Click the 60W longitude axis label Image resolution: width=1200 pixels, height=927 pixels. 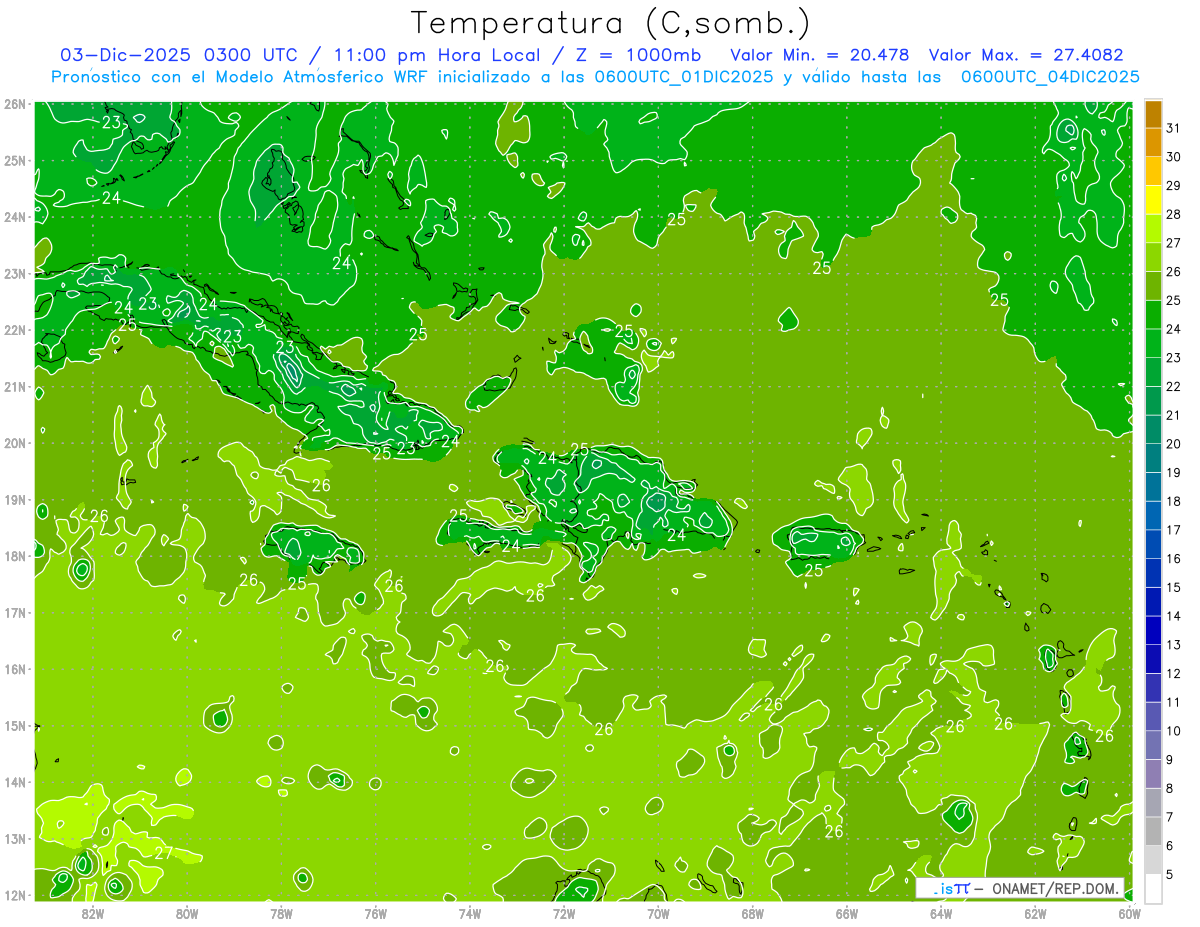1129,913
